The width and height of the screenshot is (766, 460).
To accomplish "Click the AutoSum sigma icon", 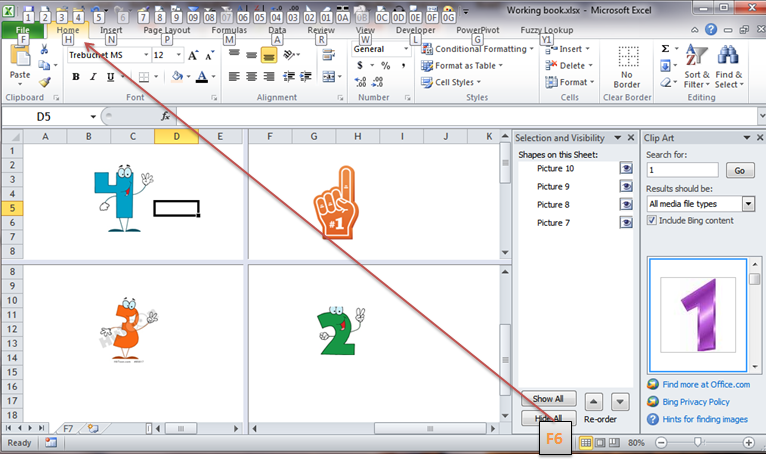I will pyautogui.click(x=666, y=49).
